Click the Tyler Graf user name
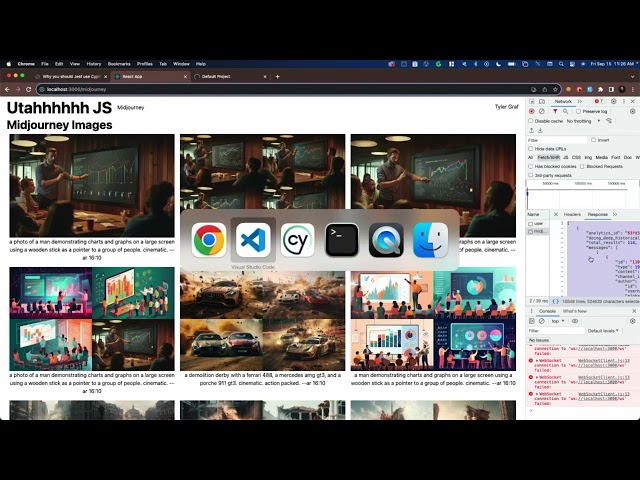640x480 pixels. tap(507, 107)
